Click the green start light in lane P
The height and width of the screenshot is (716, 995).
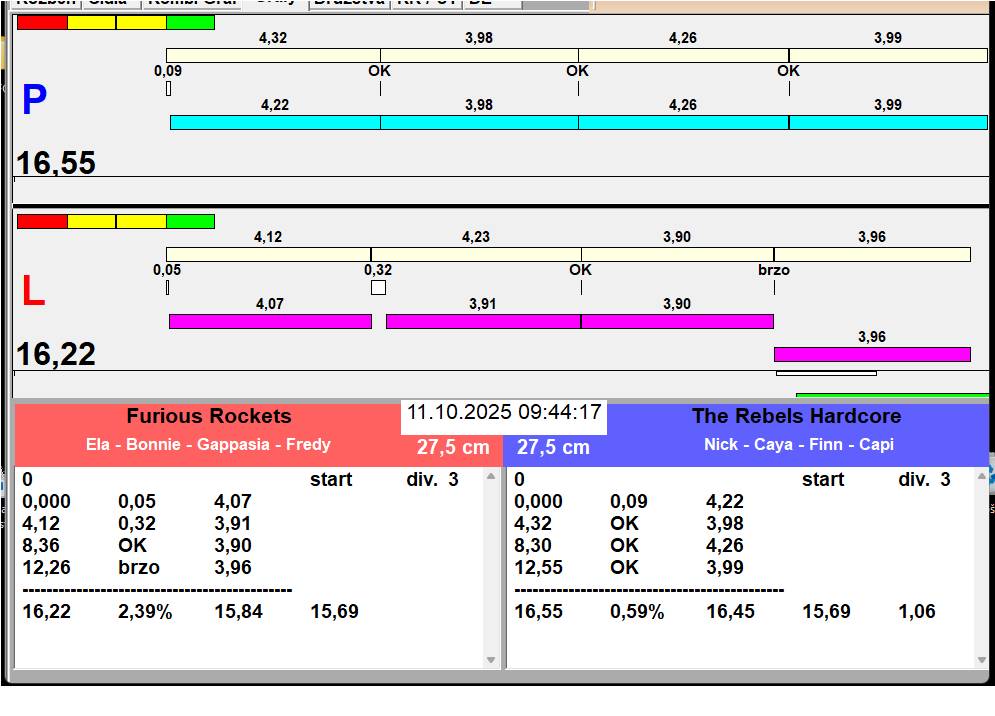(190, 22)
